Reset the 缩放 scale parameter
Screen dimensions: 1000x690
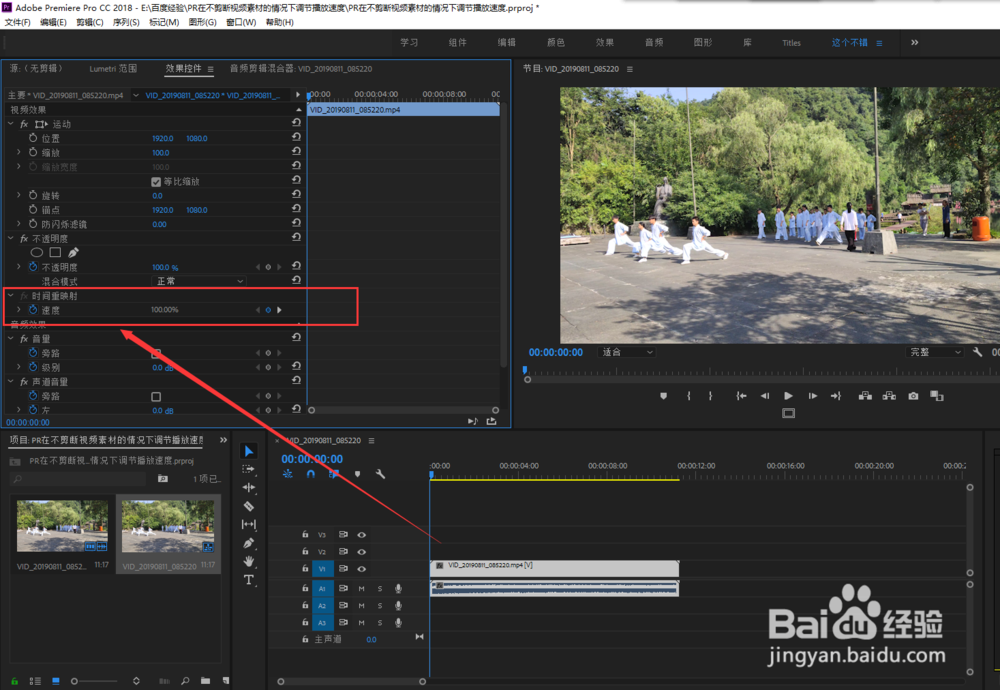297,151
